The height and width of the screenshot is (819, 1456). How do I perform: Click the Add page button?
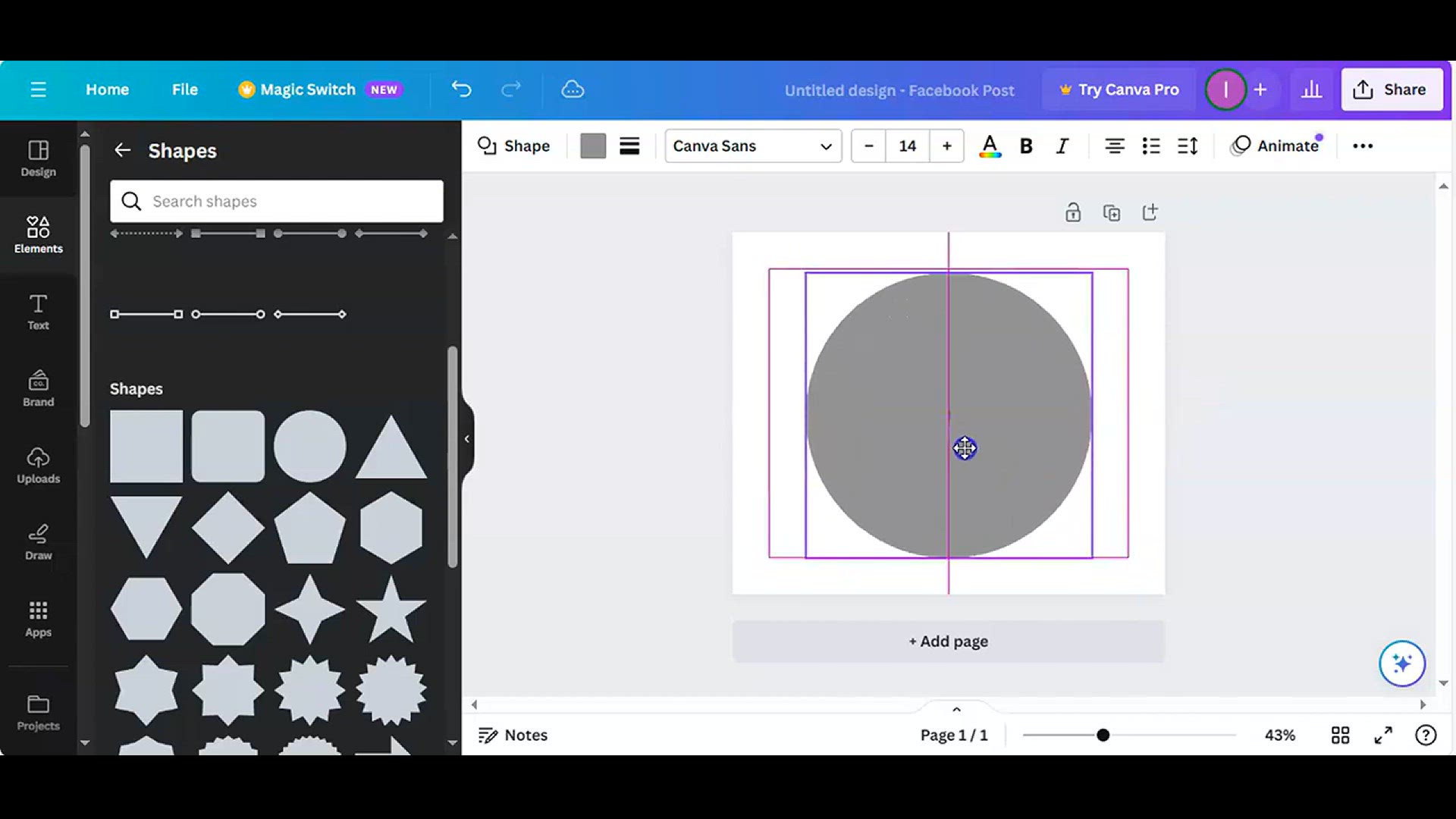point(948,642)
